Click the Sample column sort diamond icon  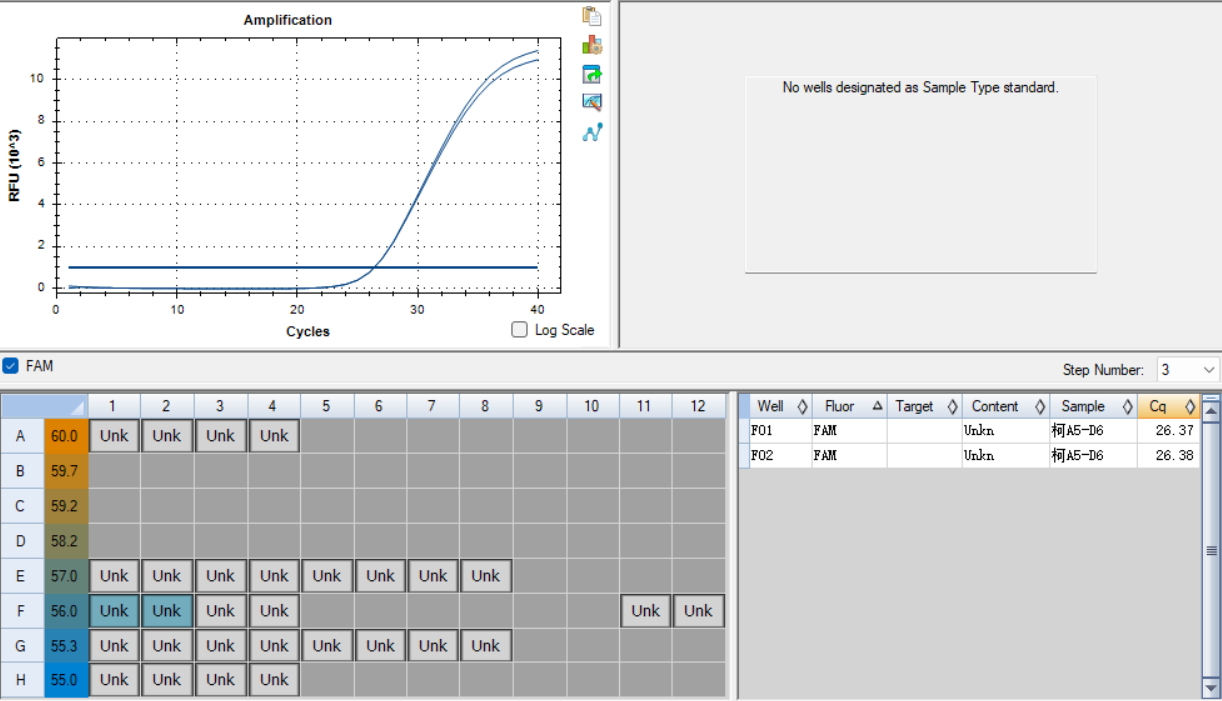pos(1127,407)
